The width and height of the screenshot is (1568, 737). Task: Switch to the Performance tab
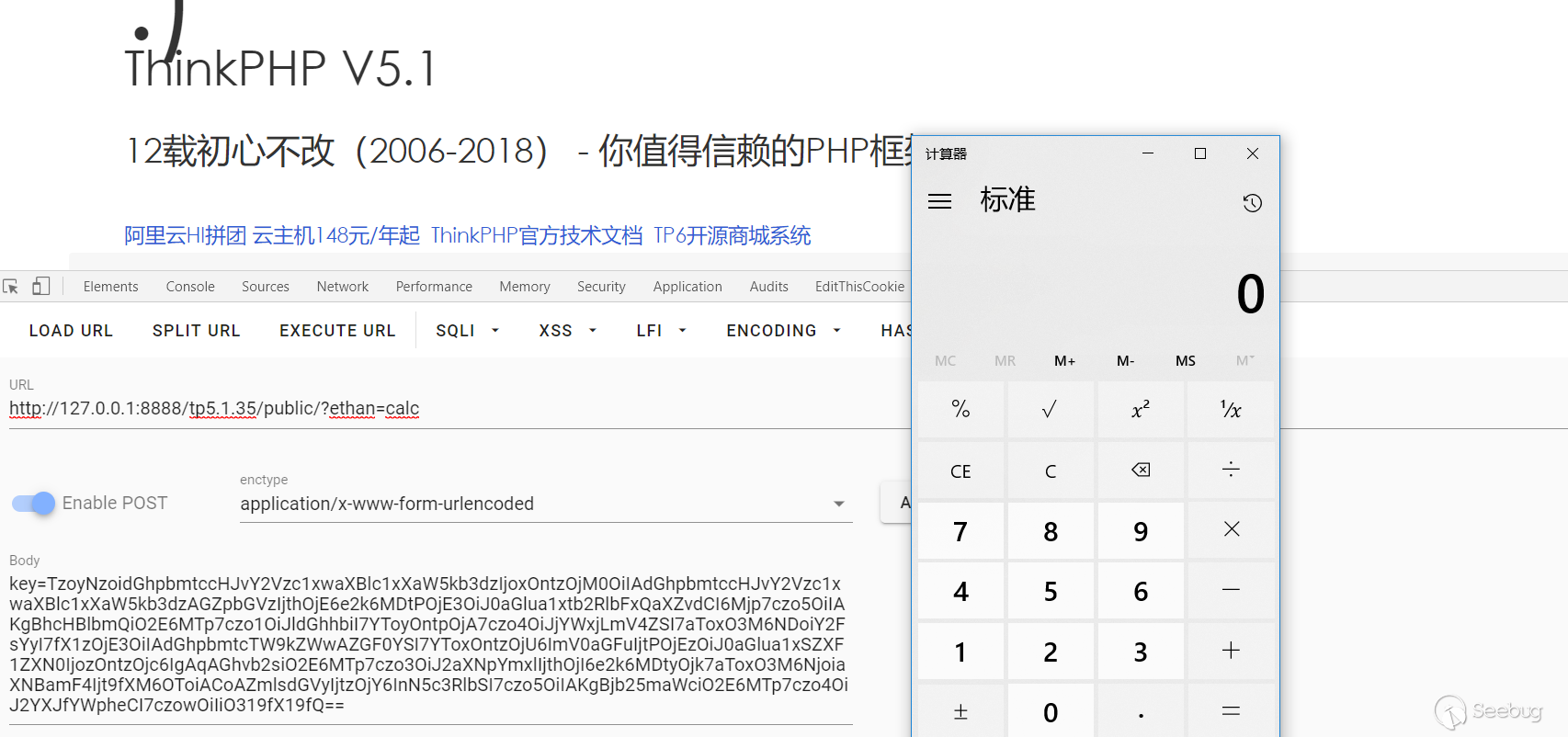coord(434,287)
